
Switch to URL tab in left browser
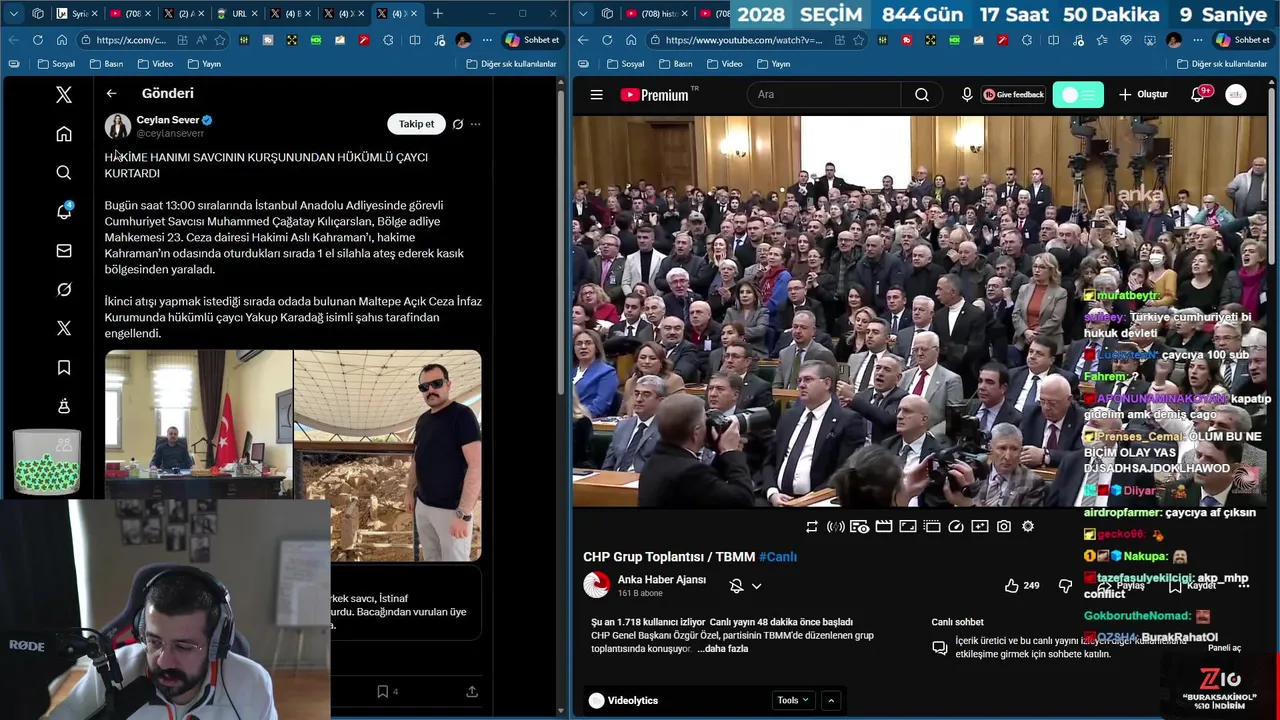pos(237,13)
